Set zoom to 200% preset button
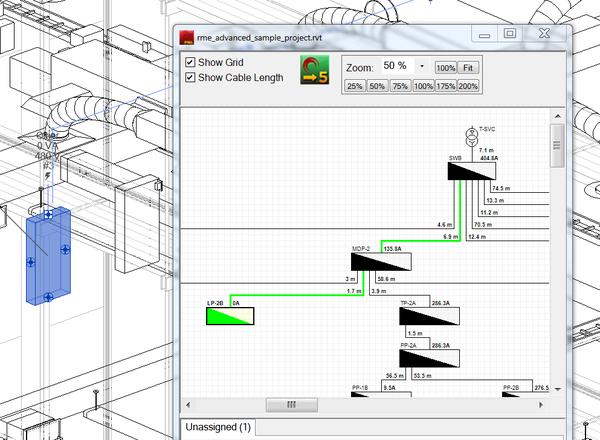This screenshot has height=440, width=600. (x=468, y=86)
